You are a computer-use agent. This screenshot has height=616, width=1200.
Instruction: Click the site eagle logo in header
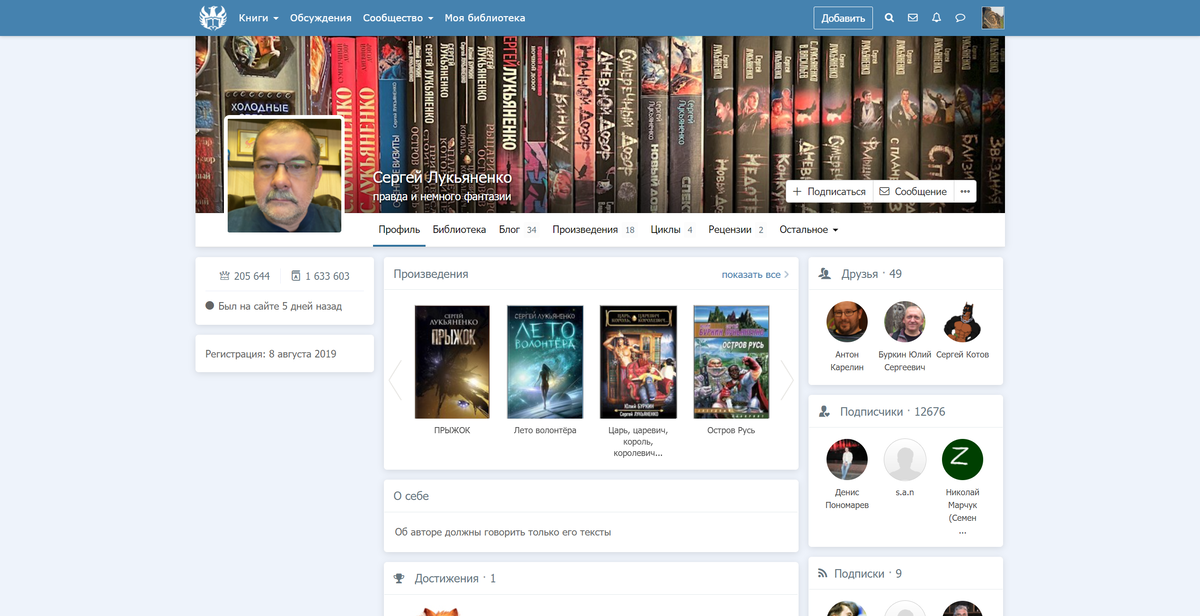[x=214, y=17]
